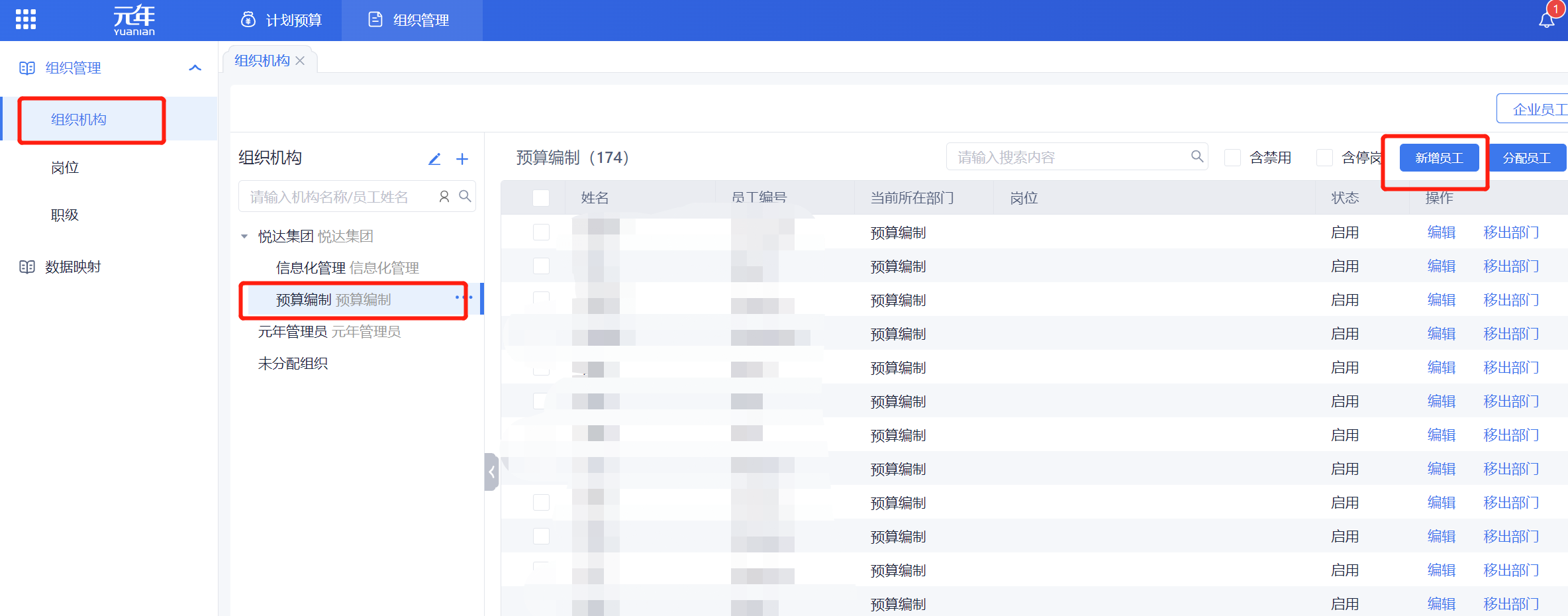Click the pencil edit icon for 组织机构
1568x616 pixels.
(434, 159)
